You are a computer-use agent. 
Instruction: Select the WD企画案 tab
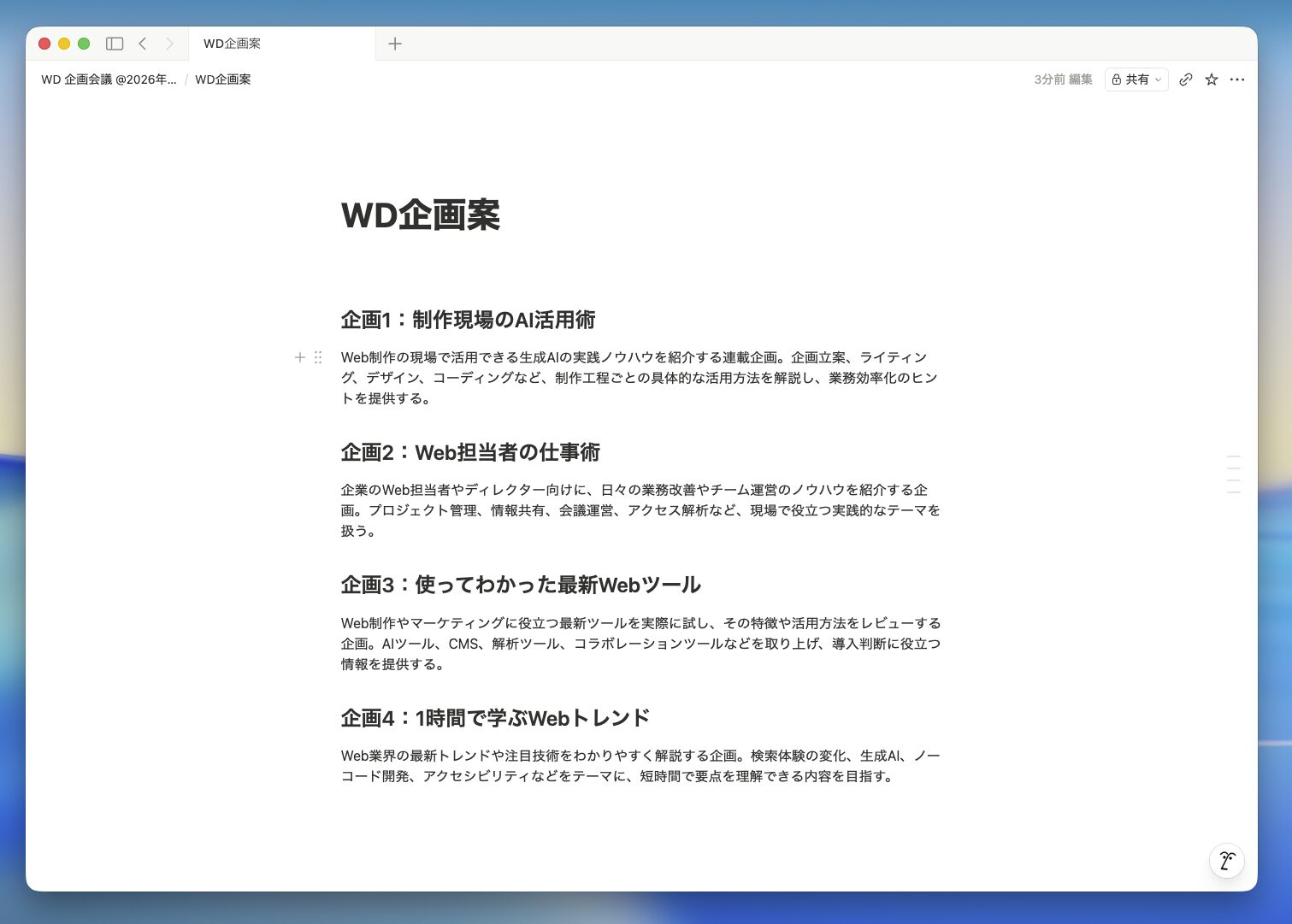point(282,44)
